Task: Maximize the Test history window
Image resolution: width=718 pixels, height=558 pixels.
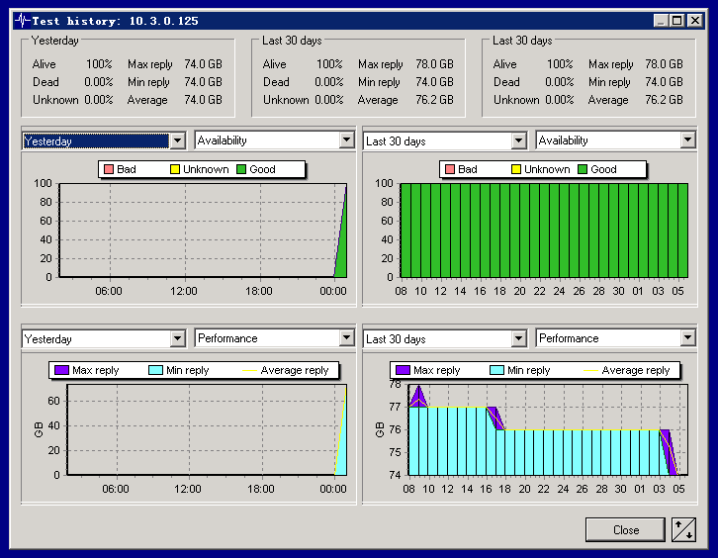Action: 677,21
